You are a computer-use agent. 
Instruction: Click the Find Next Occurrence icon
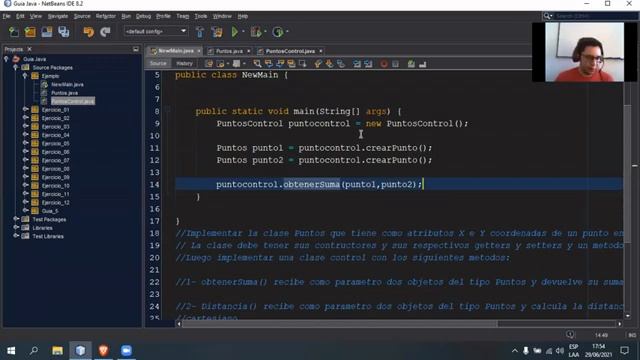click(280, 64)
